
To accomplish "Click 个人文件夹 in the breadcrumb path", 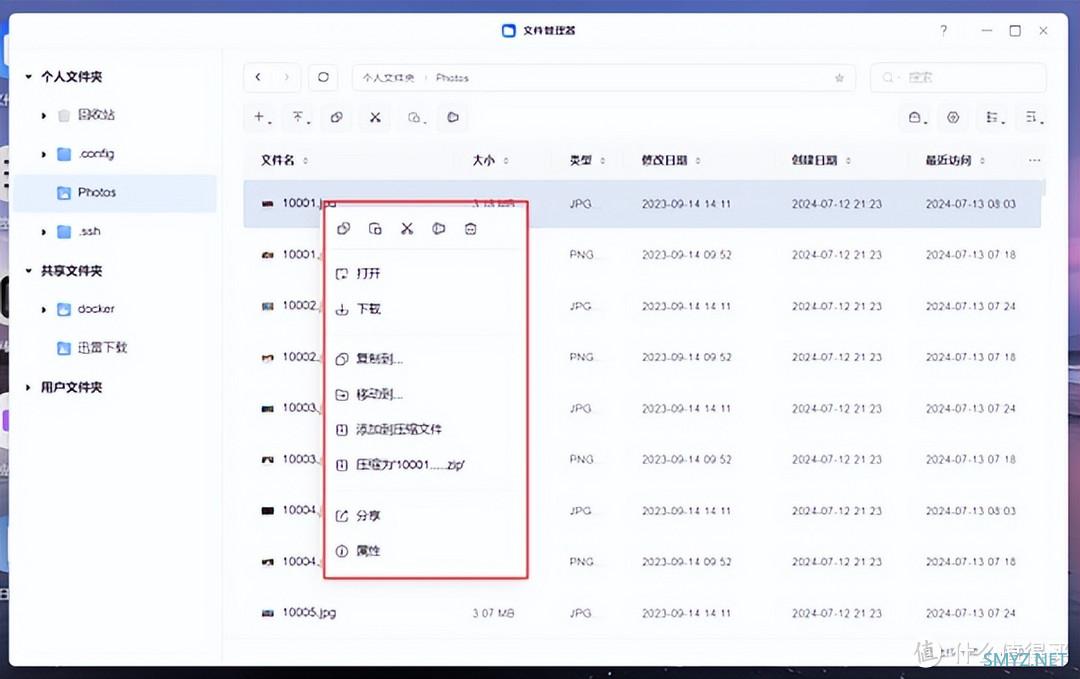I will [x=388, y=78].
